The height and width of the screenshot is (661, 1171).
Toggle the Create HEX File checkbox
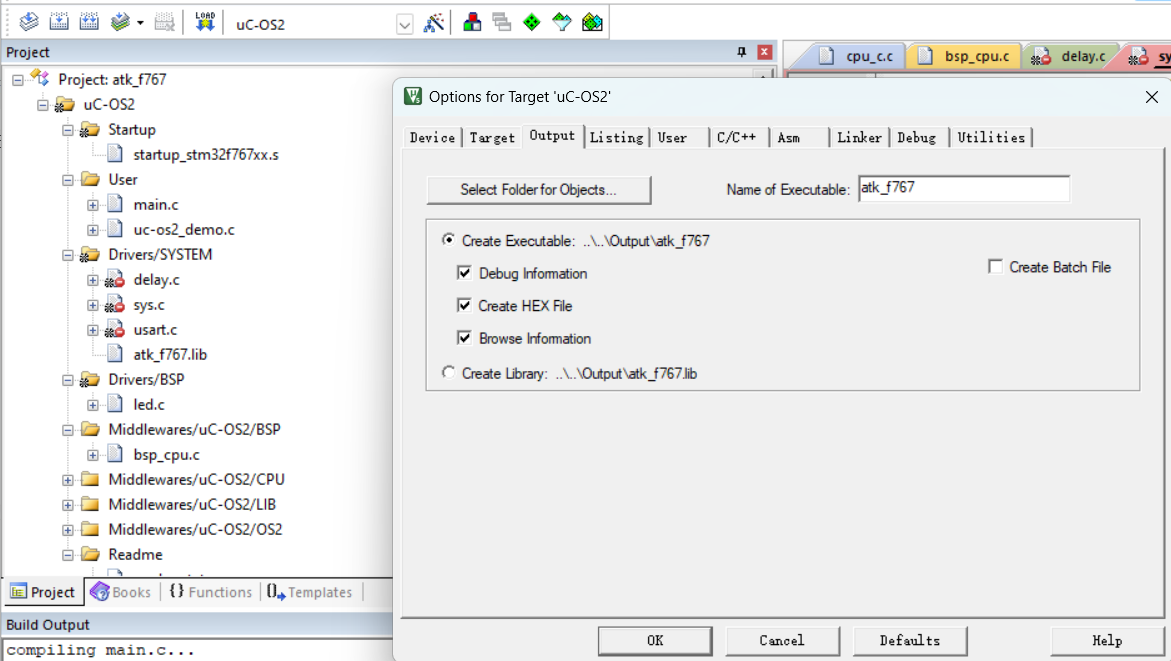coord(464,306)
